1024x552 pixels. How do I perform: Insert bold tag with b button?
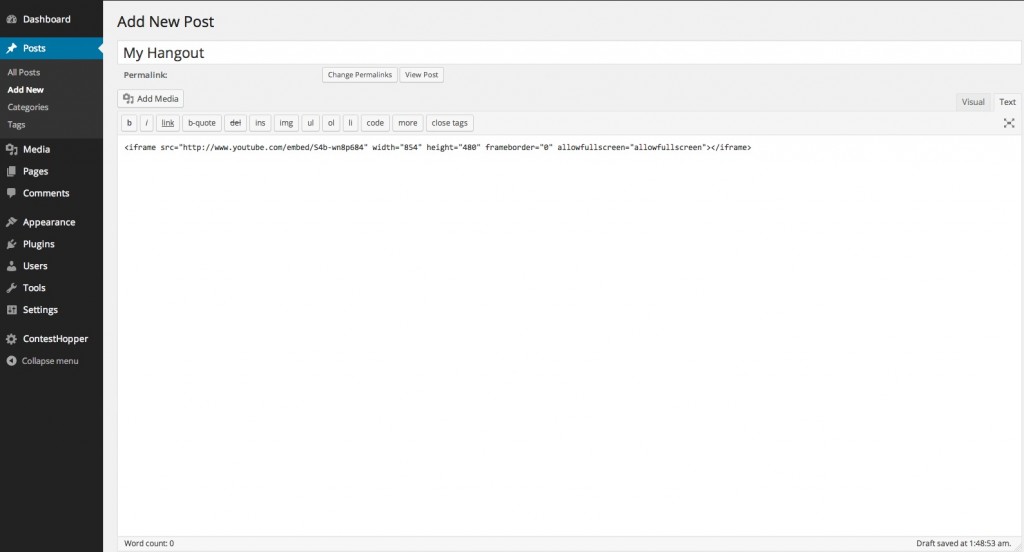129,123
